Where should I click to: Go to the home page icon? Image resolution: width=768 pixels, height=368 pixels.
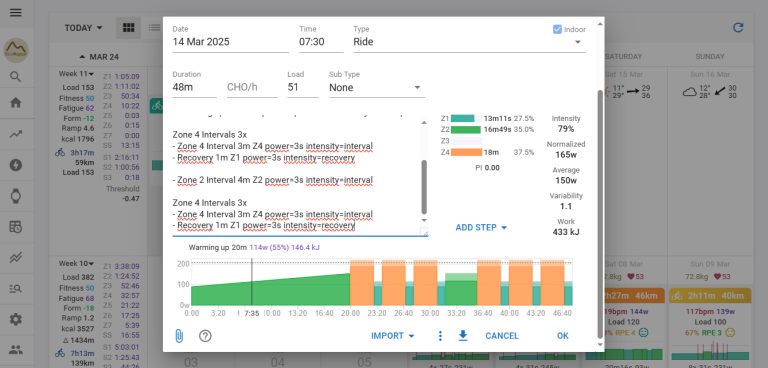(x=16, y=103)
